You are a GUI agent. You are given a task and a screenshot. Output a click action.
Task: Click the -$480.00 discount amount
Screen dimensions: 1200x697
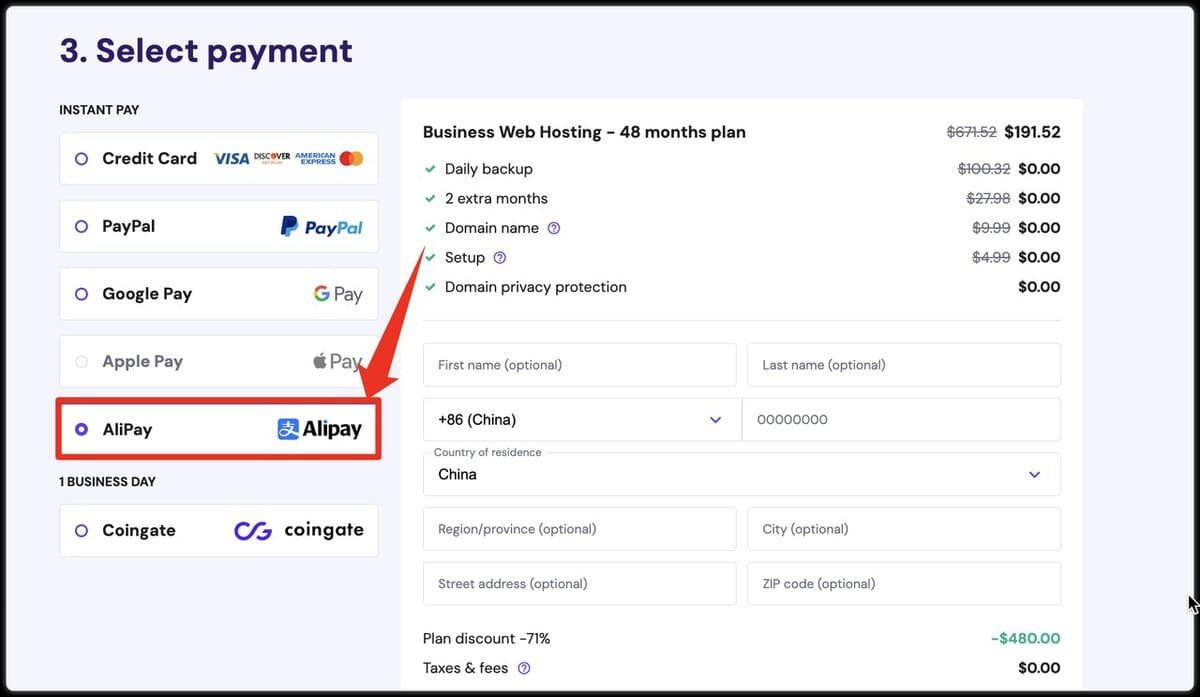1026,639
